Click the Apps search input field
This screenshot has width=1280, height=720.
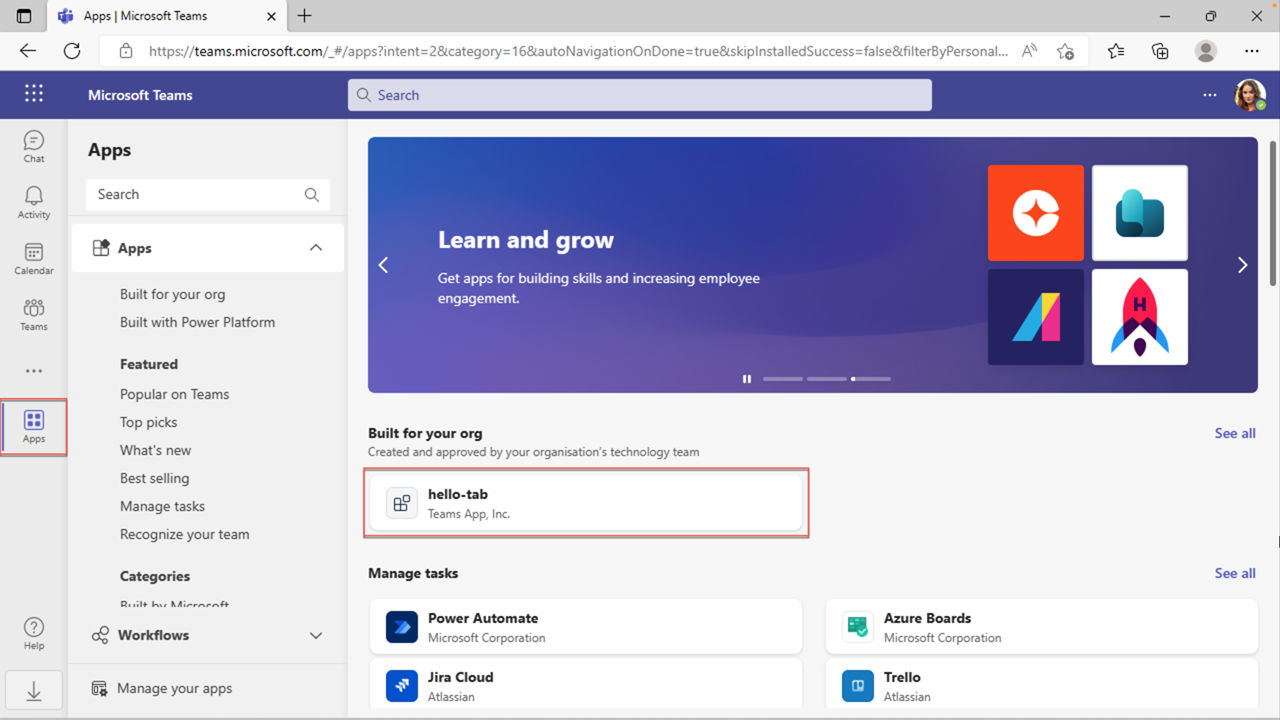208,194
